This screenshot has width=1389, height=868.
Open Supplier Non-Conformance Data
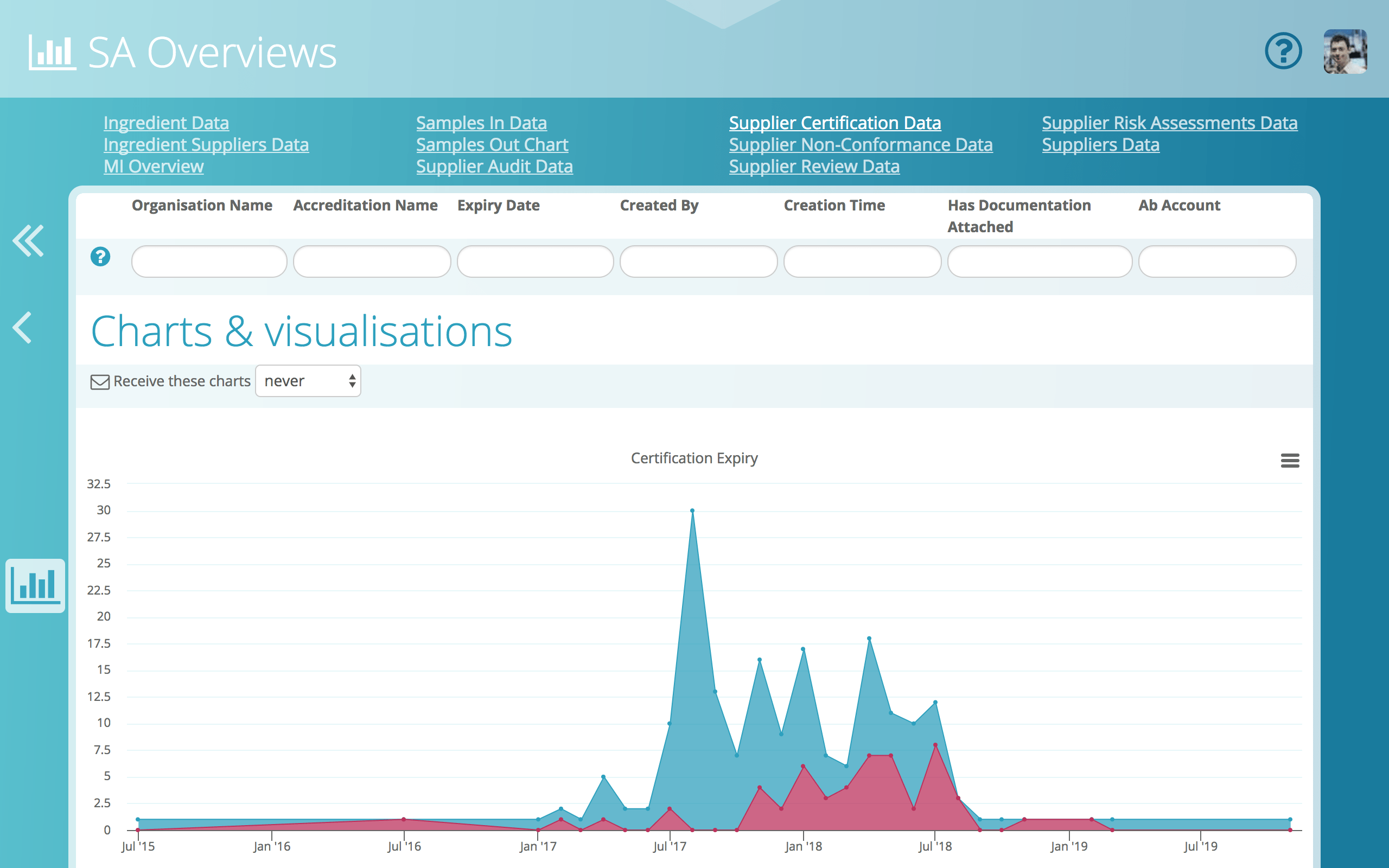pyautogui.click(x=861, y=144)
